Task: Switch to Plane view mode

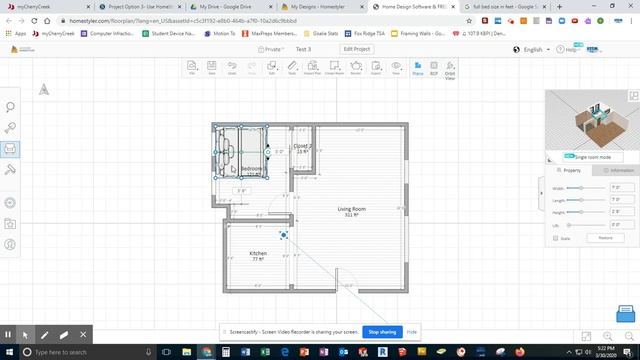Action: (x=418, y=68)
